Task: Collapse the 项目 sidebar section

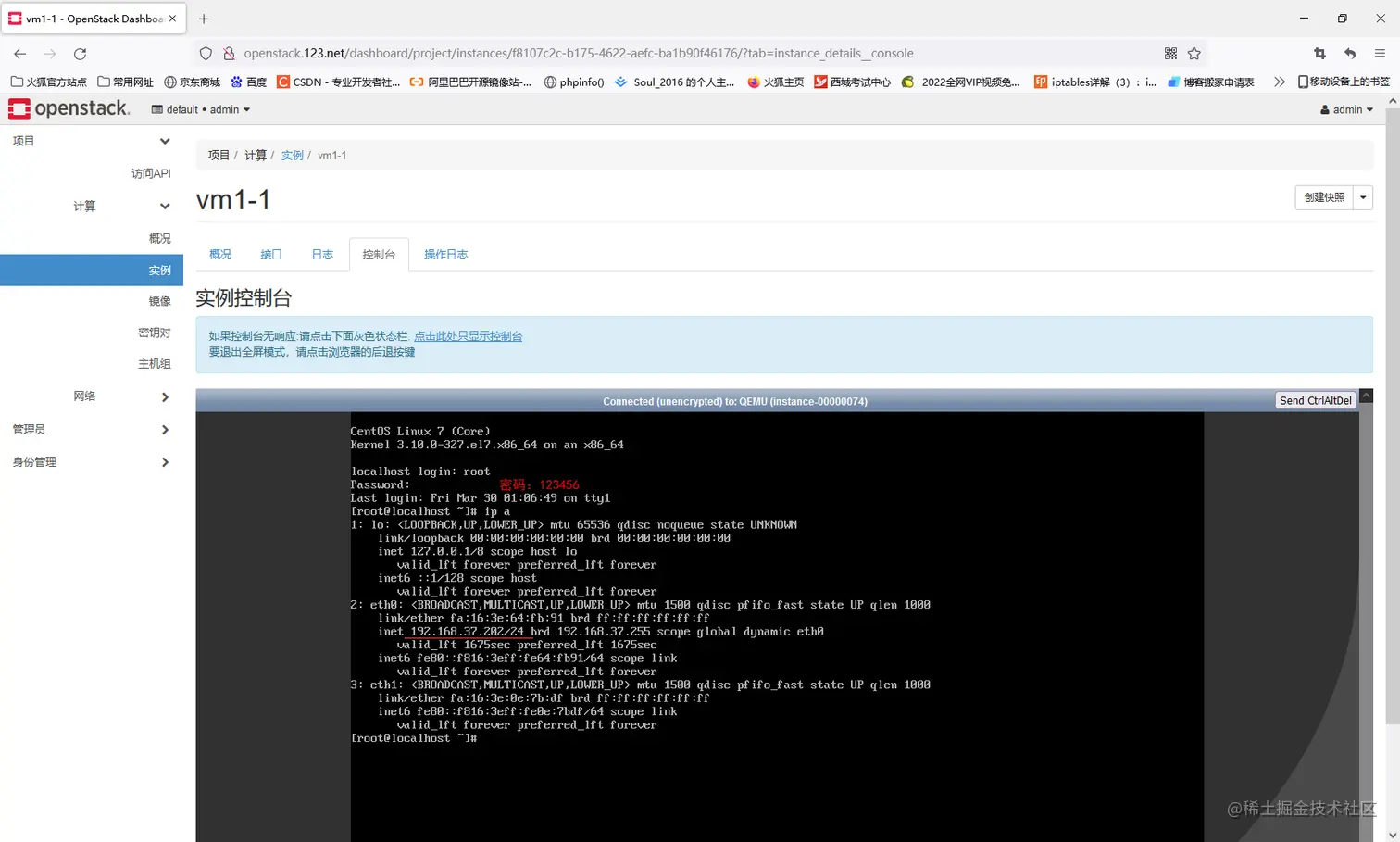Action: click(92, 141)
